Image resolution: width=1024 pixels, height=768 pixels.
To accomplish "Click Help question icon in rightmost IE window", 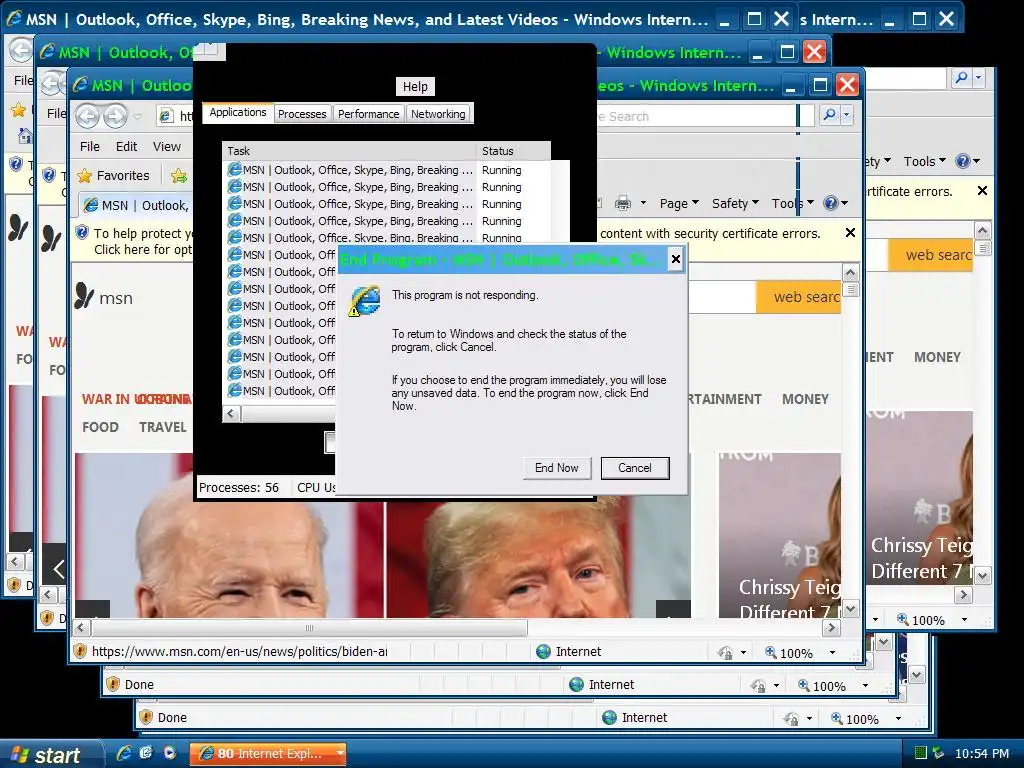I will [x=963, y=161].
